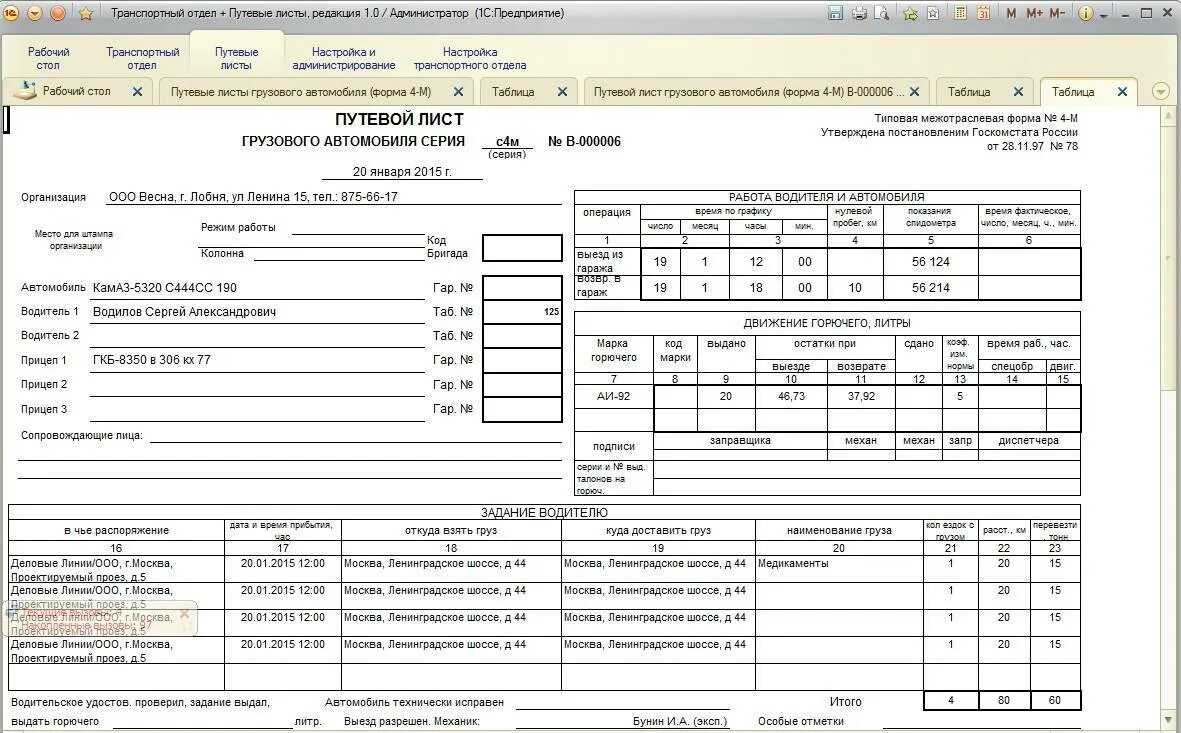Image resolution: width=1181 pixels, height=733 pixels.
Task: Open the 1C main menu icon
Action: click(11, 13)
